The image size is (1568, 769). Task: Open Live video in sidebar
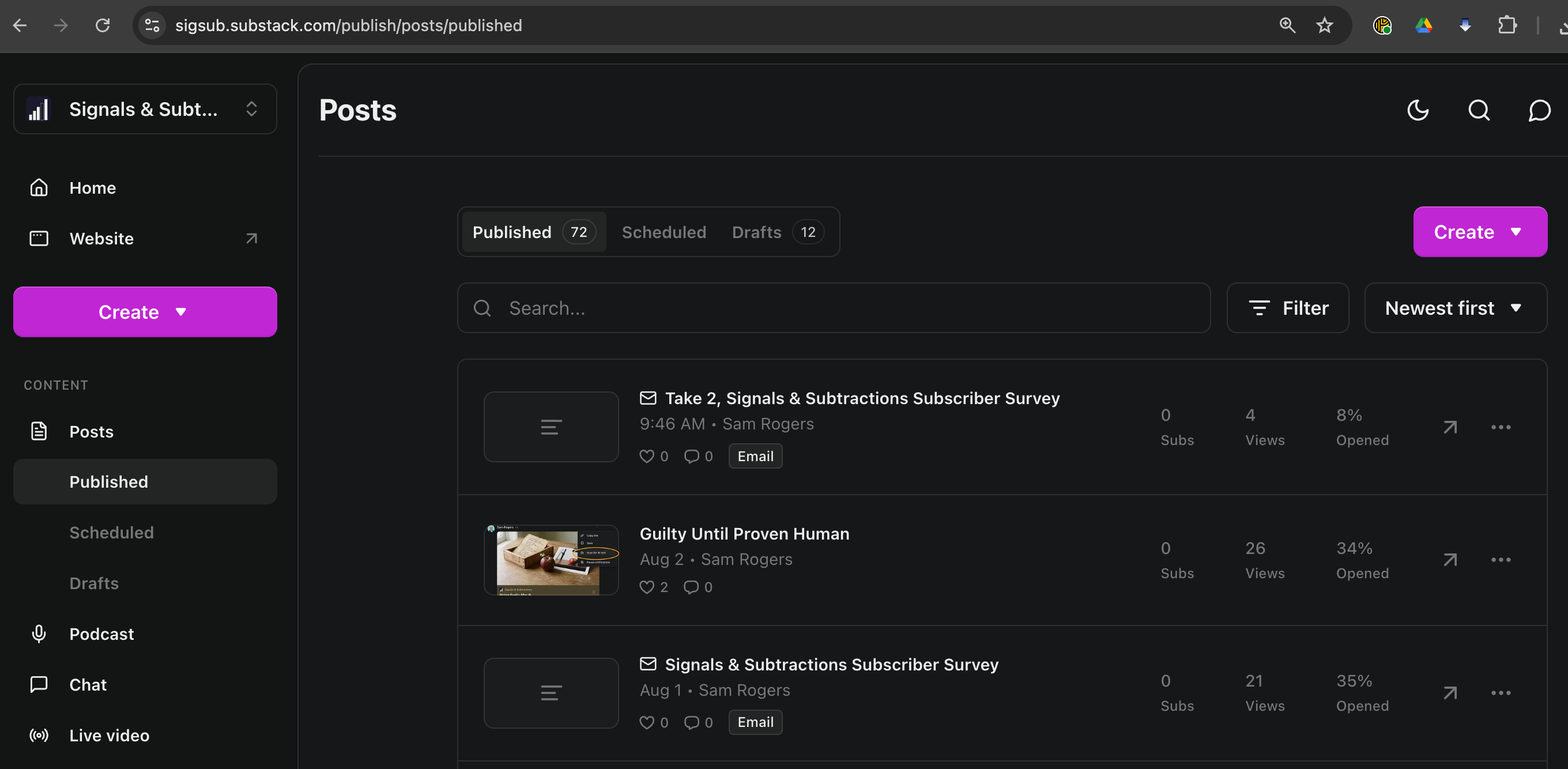pos(145,735)
